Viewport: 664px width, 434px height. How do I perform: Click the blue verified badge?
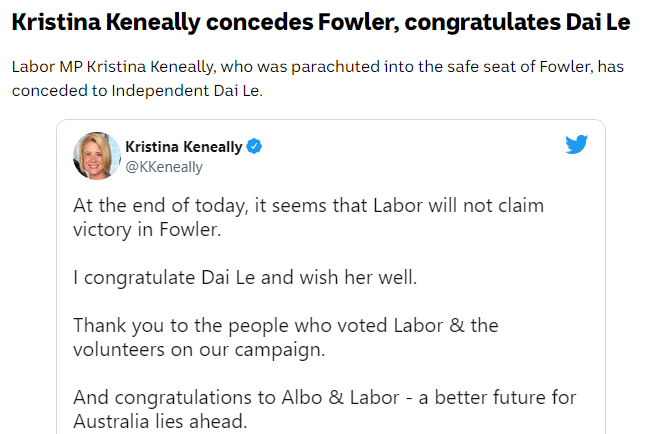pos(254,147)
